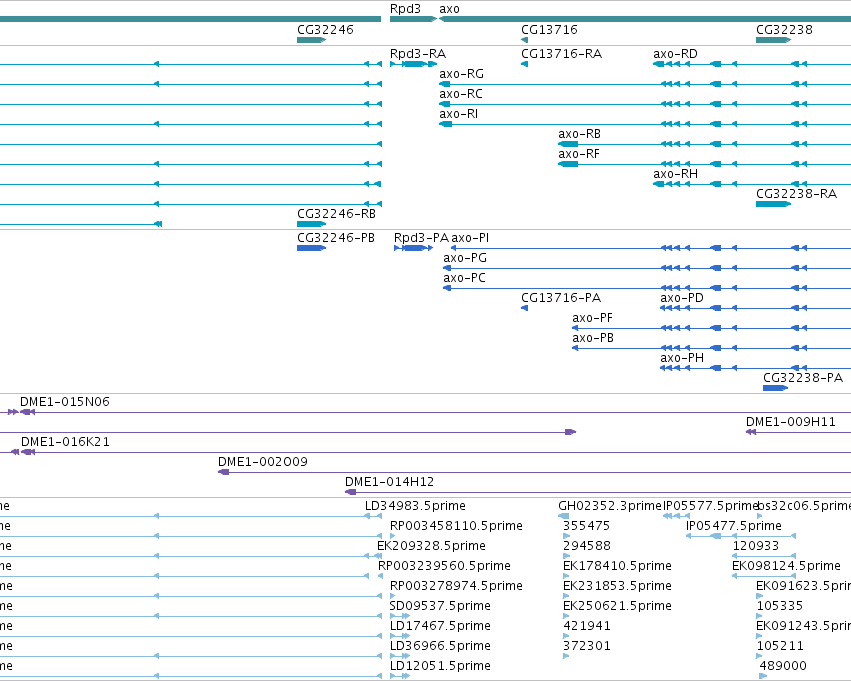Select the Rpd3-RA transcript
Screen dimensions: 851x681
(x=413, y=64)
